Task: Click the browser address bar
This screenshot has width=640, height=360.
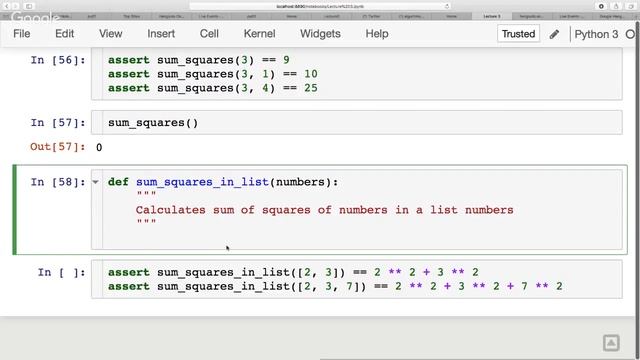Action: (x=320, y=6)
